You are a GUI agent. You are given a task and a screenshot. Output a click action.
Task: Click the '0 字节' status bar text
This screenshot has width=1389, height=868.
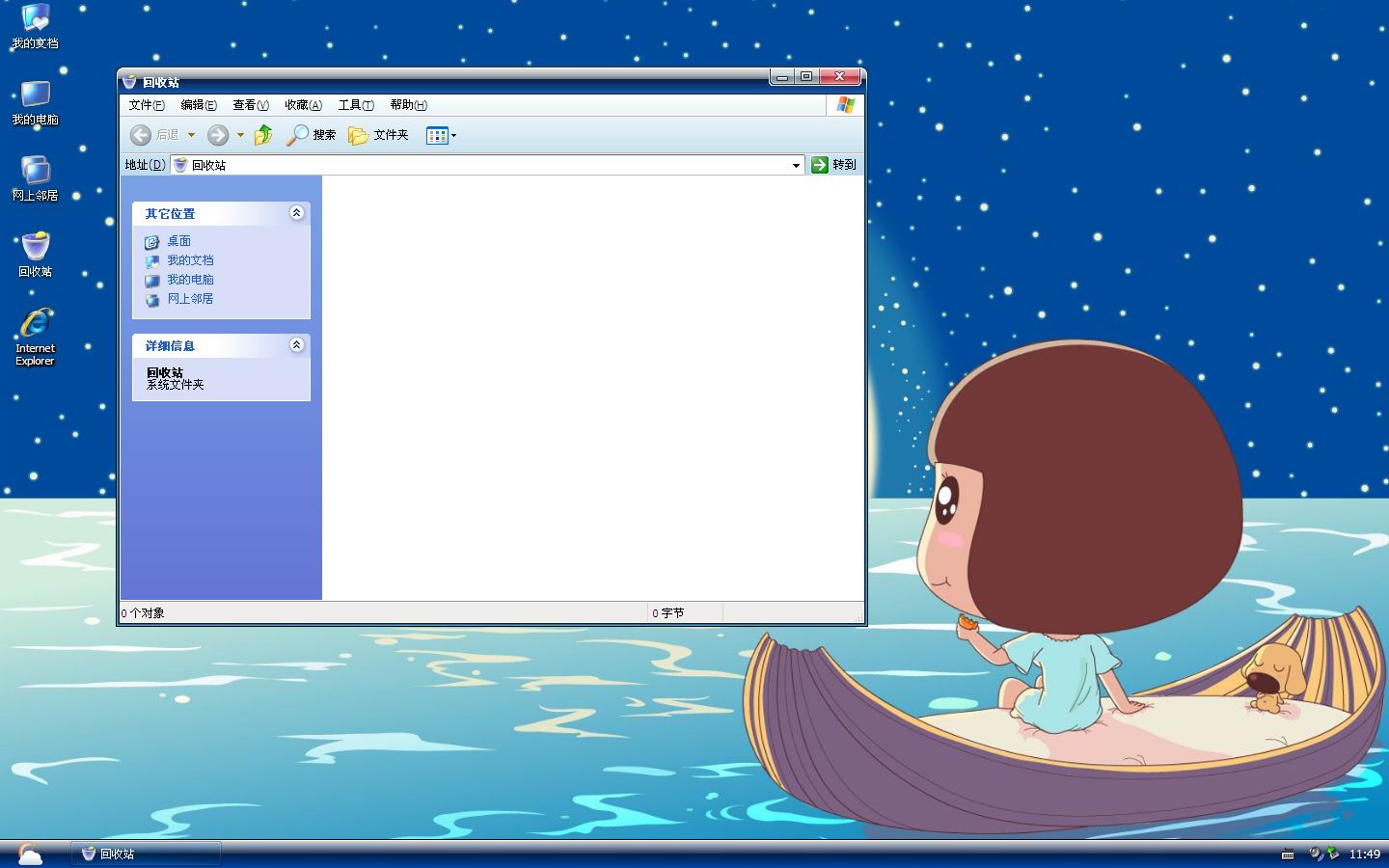click(667, 613)
